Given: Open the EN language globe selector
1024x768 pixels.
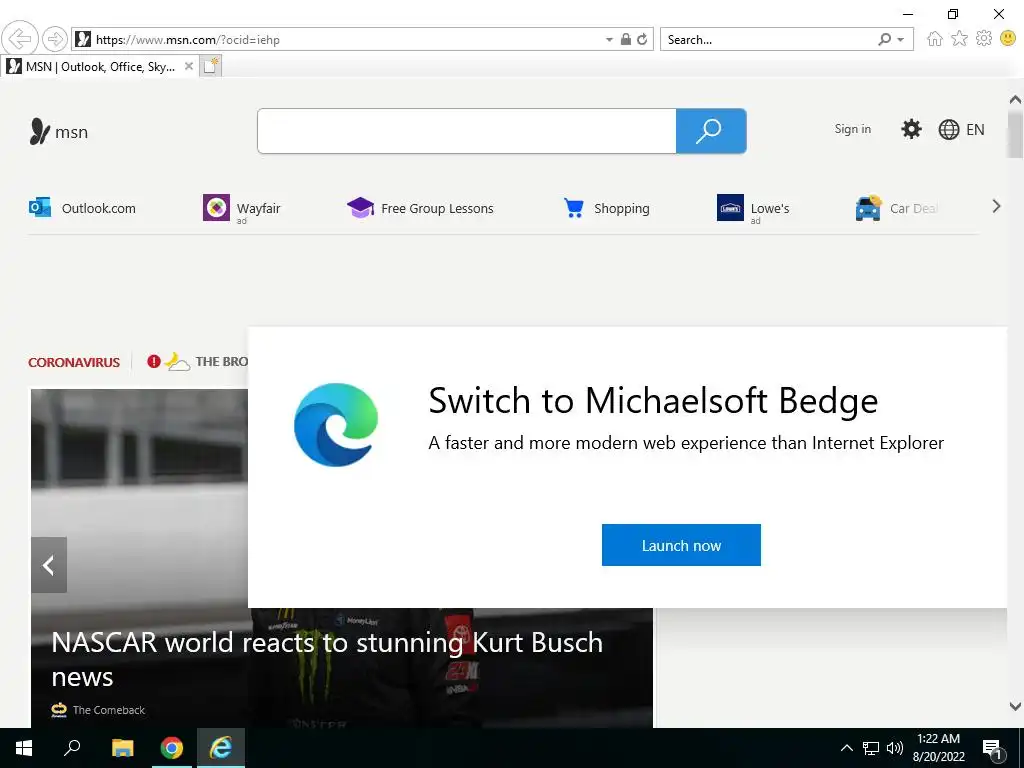Looking at the screenshot, I should [x=961, y=129].
